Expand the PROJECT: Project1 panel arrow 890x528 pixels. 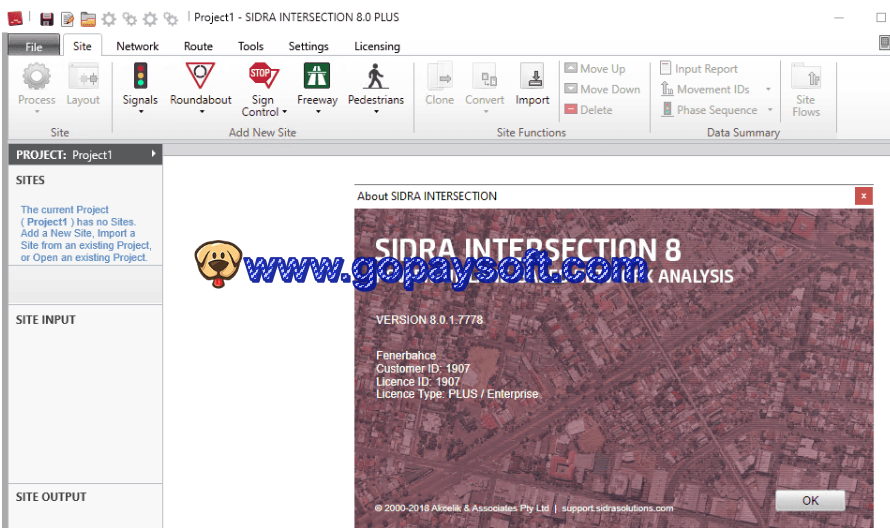[x=153, y=154]
